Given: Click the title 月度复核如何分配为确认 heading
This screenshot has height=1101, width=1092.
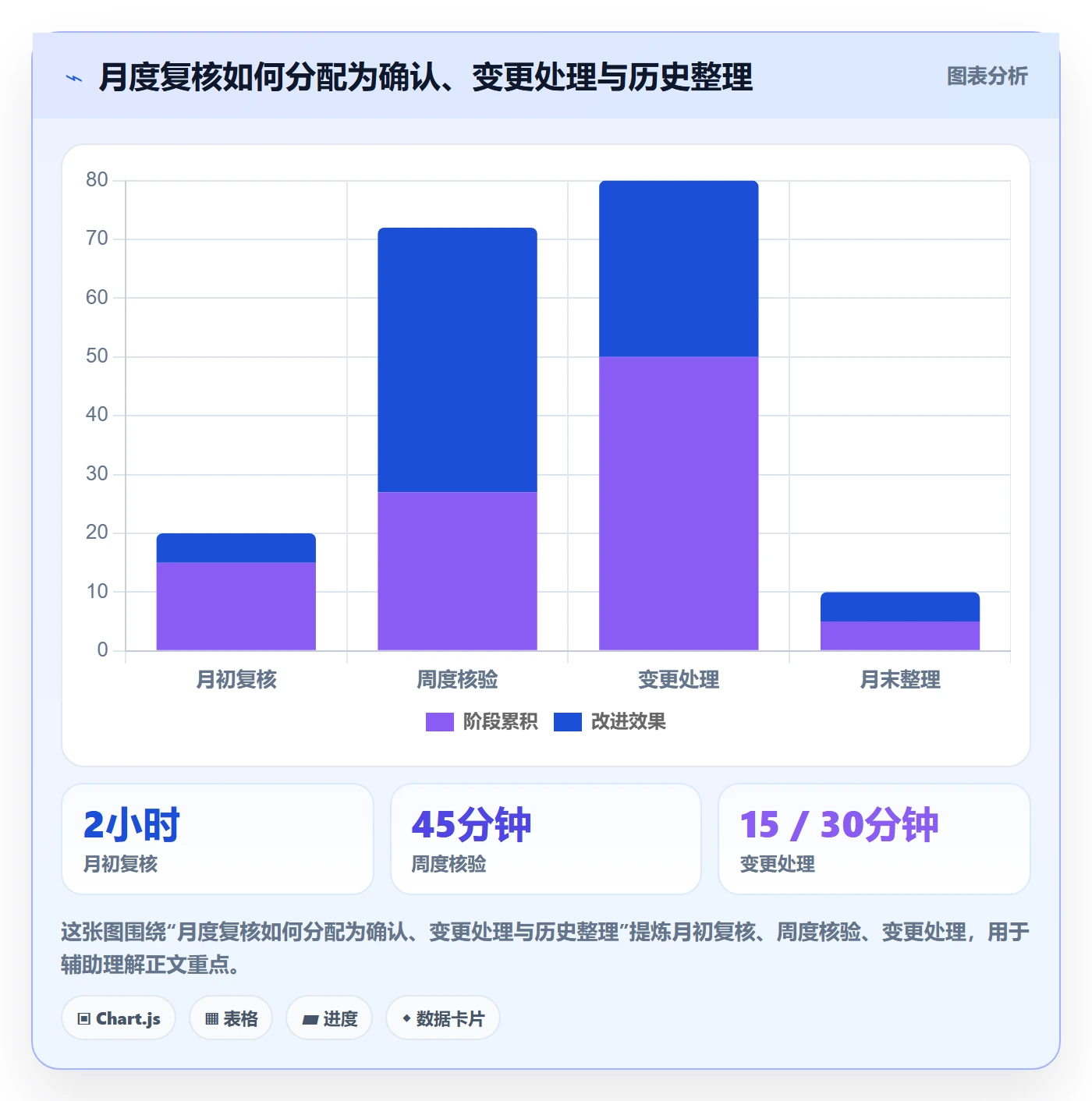Looking at the screenshot, I should point(426,77).
